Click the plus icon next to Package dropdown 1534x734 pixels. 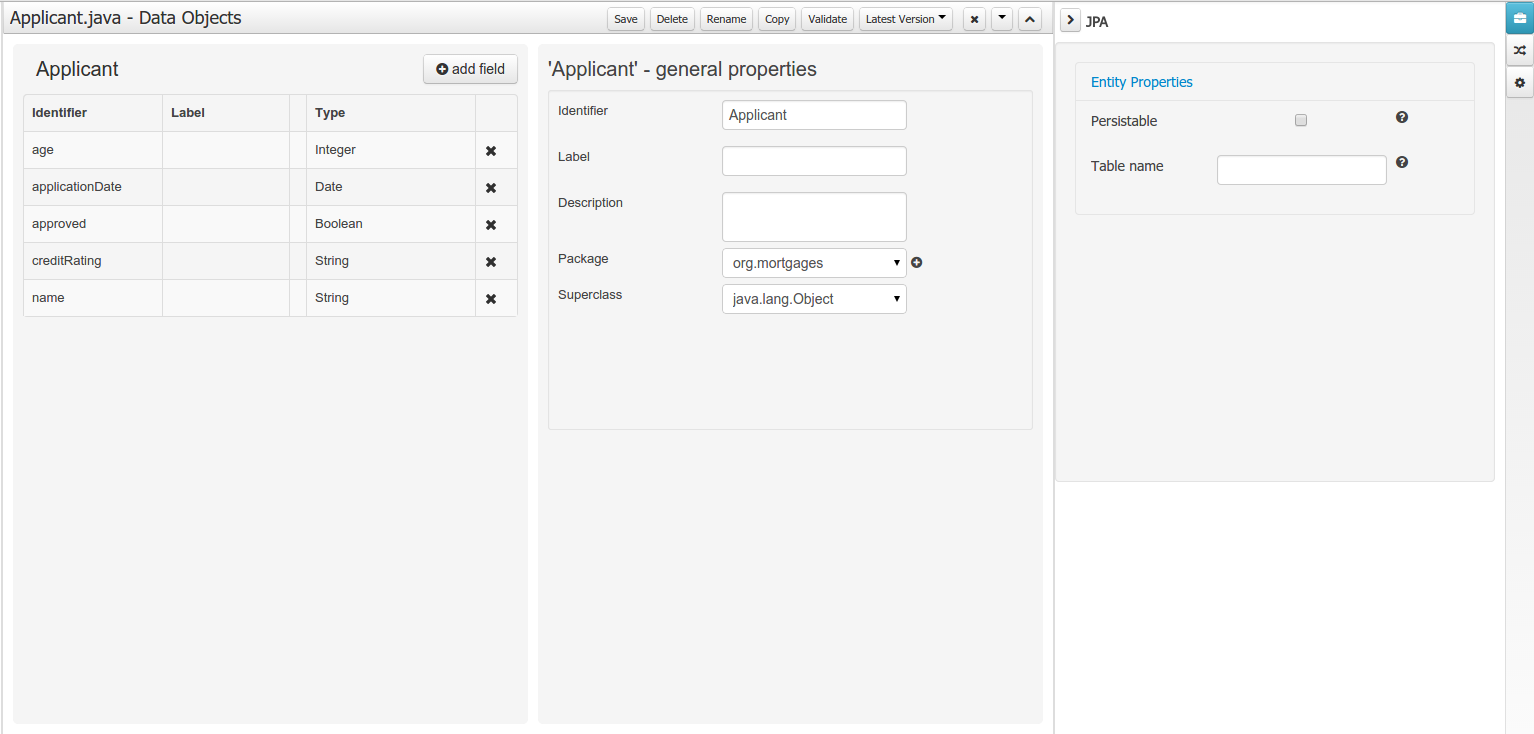click(x=916, y=263)
